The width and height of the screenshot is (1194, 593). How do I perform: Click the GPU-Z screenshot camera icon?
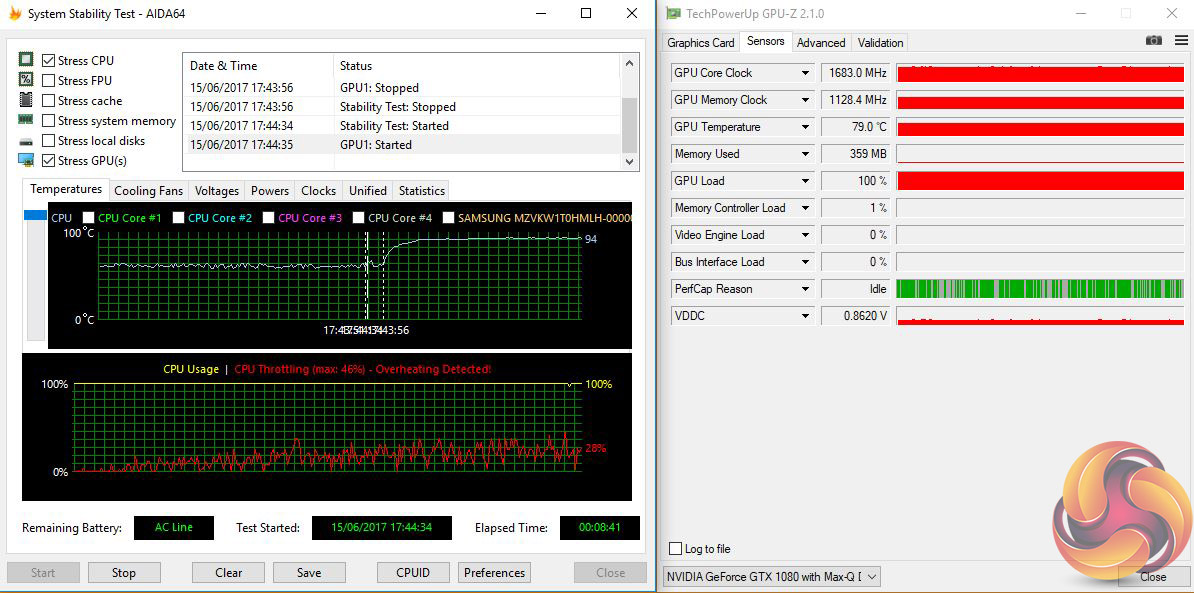pos(1154,41)
